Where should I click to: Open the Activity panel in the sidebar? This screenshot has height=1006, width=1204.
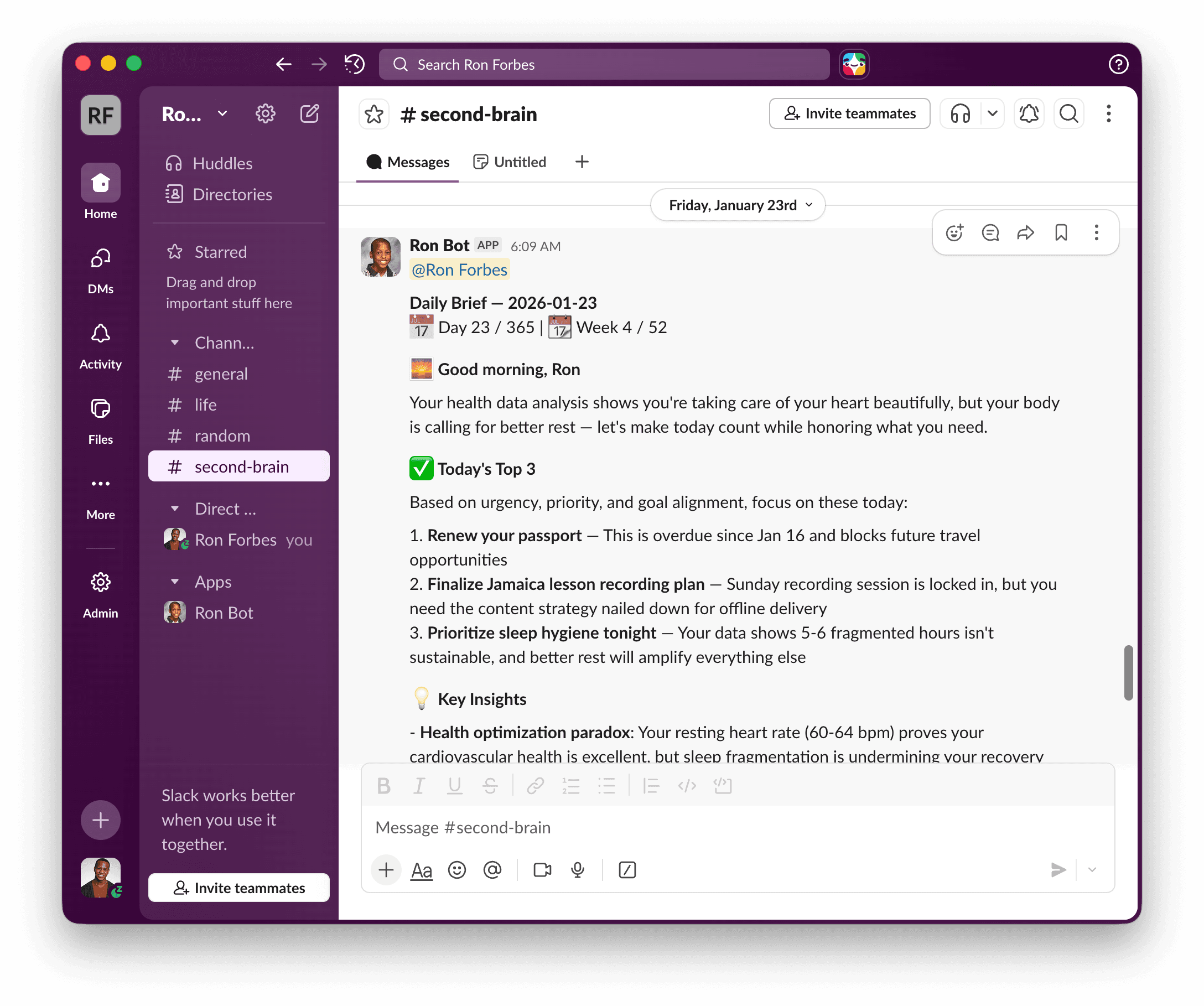click(x=100, y=343)
